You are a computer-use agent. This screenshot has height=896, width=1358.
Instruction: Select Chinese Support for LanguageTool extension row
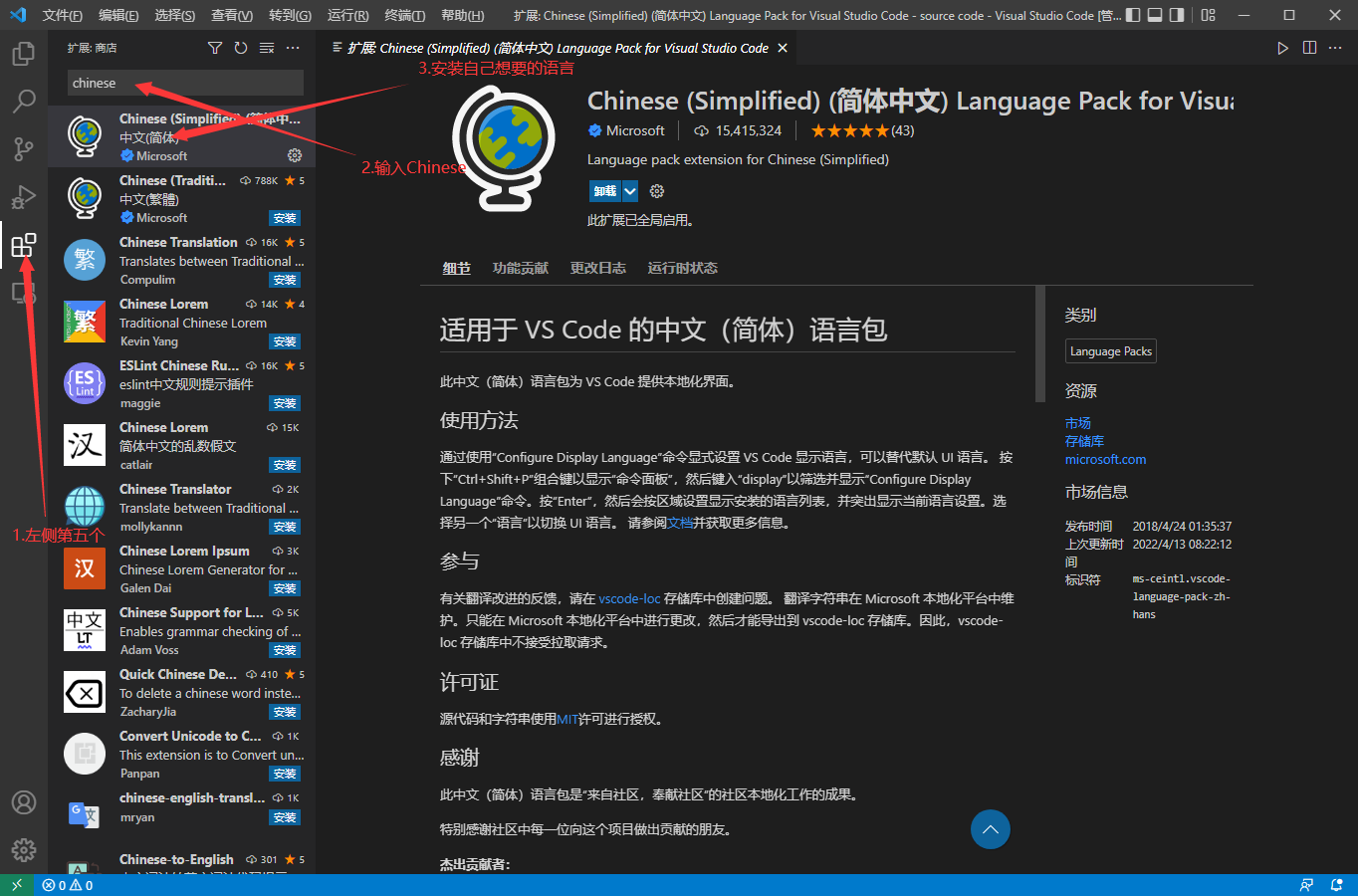(181, 630)
